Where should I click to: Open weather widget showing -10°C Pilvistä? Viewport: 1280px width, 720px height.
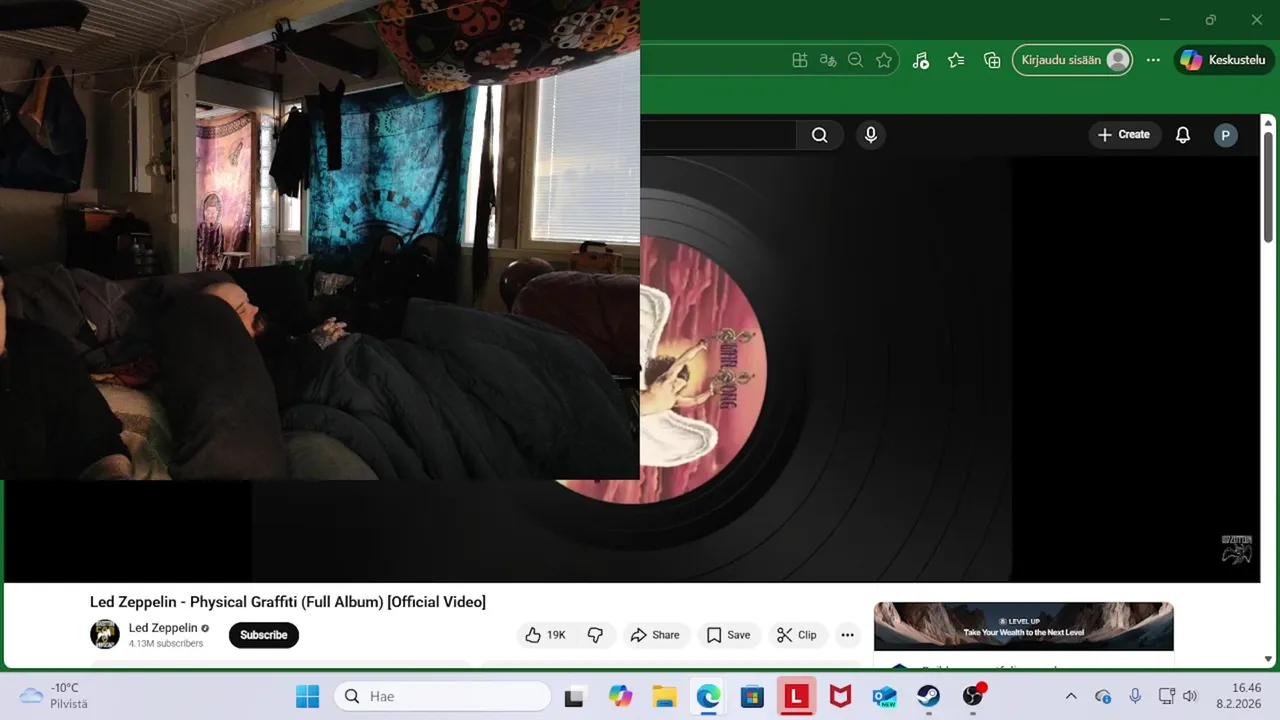pos(55,696)
